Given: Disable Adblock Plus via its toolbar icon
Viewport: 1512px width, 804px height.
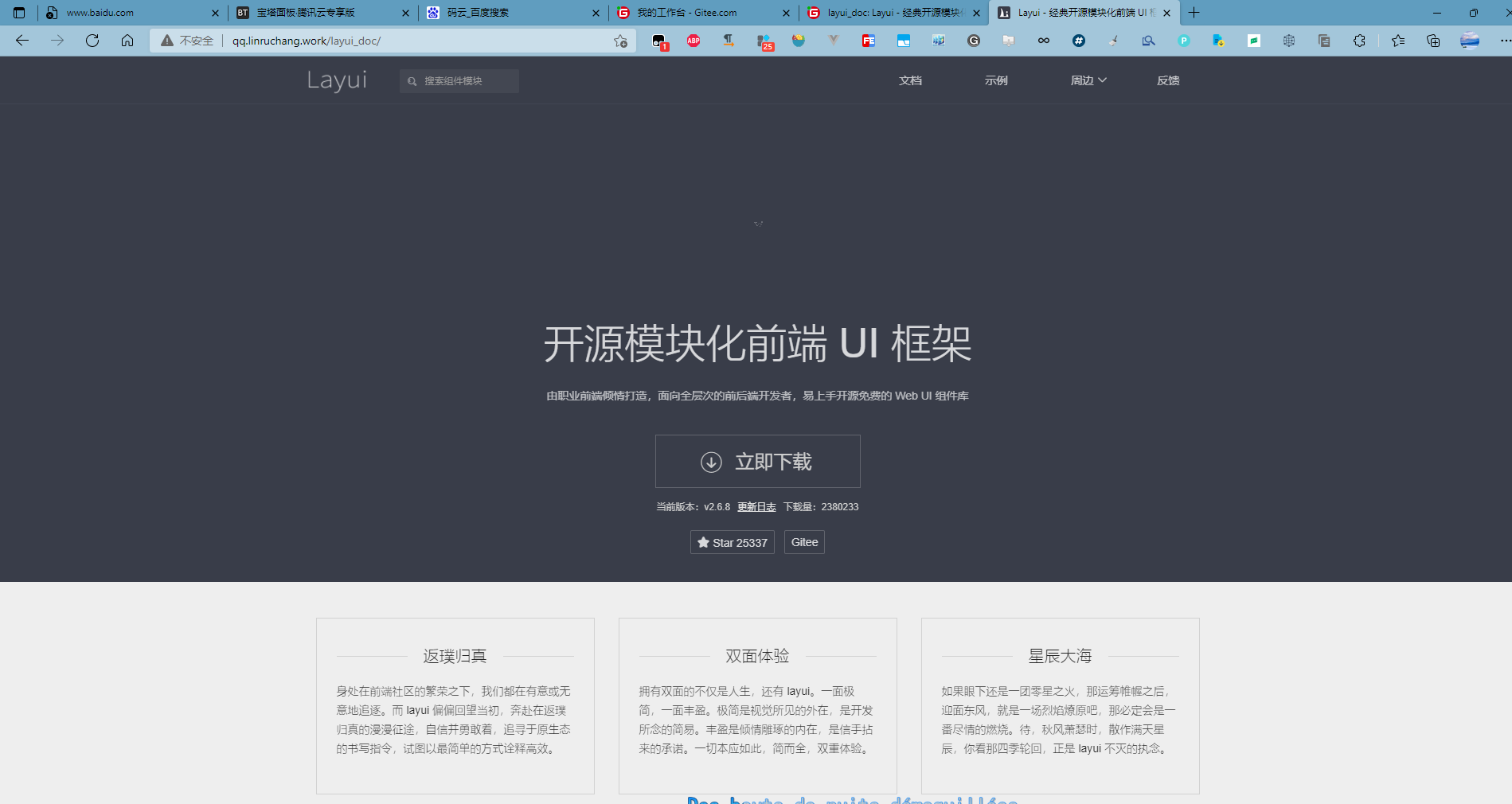Looking at the screenshot, I should pos(693,41).
